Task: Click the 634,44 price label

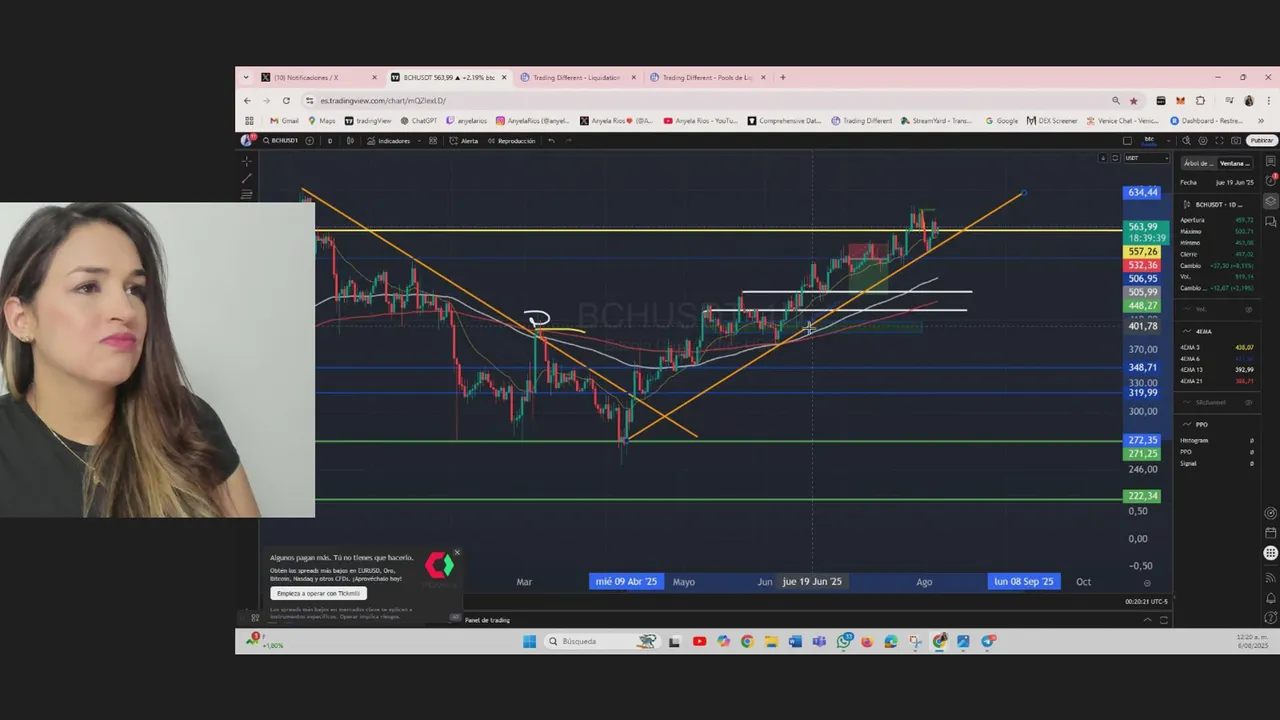Action: 1142,192
